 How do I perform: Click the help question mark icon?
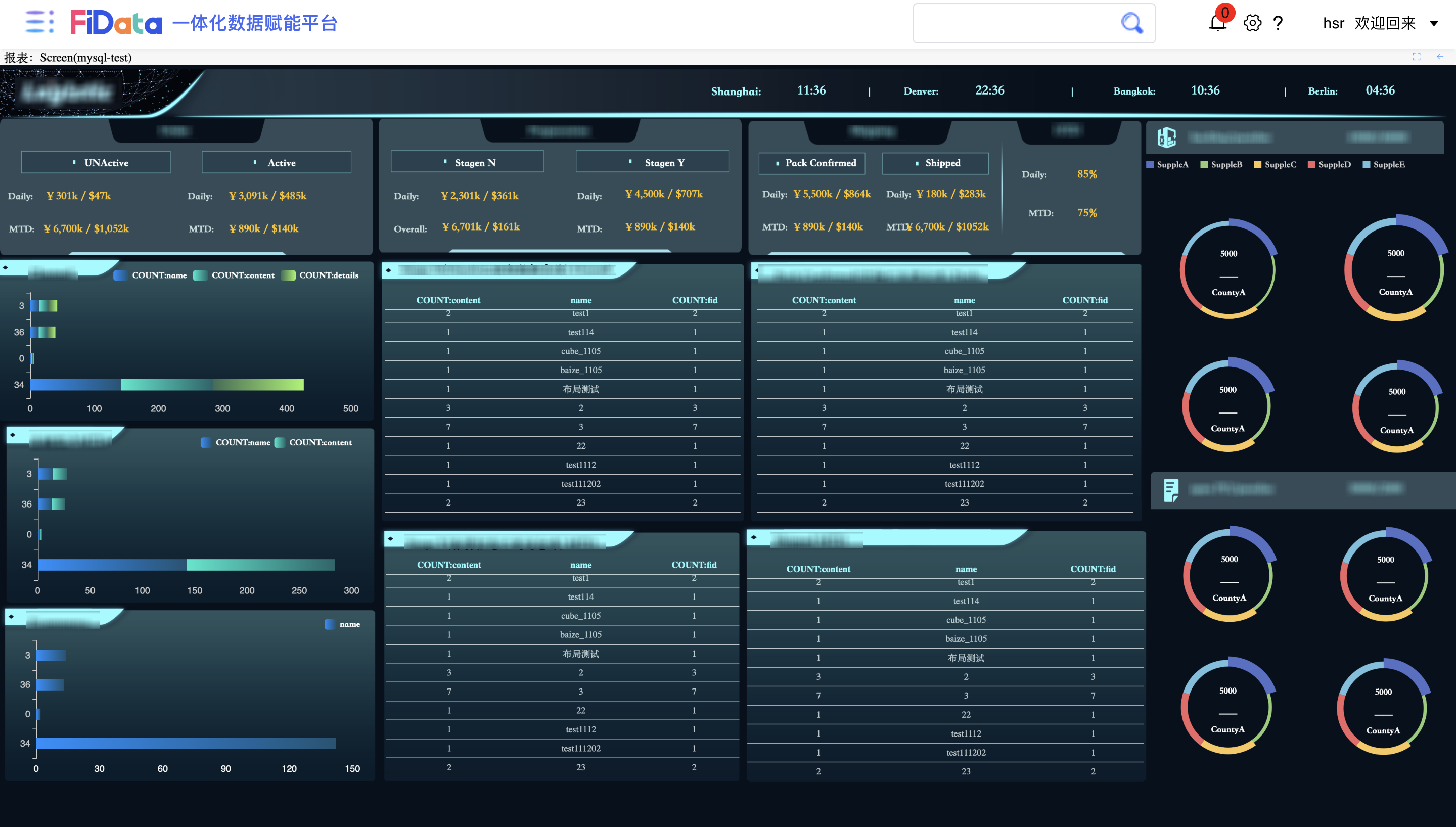tap(1278, 23)
